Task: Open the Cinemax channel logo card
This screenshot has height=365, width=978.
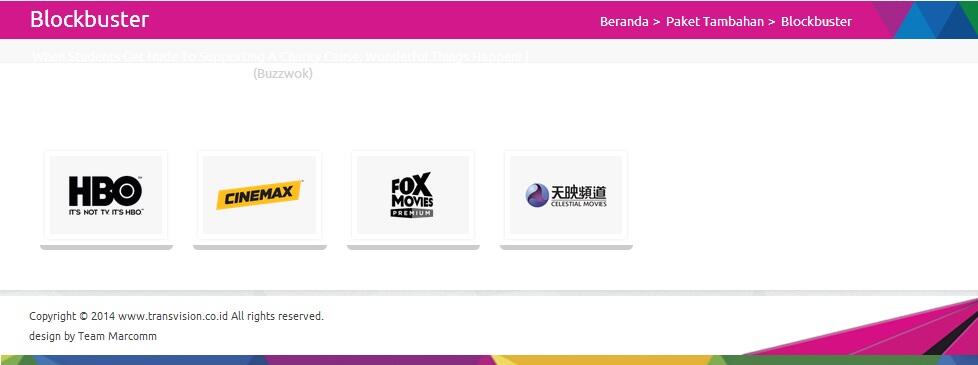Action: click(x=259, y=195)
